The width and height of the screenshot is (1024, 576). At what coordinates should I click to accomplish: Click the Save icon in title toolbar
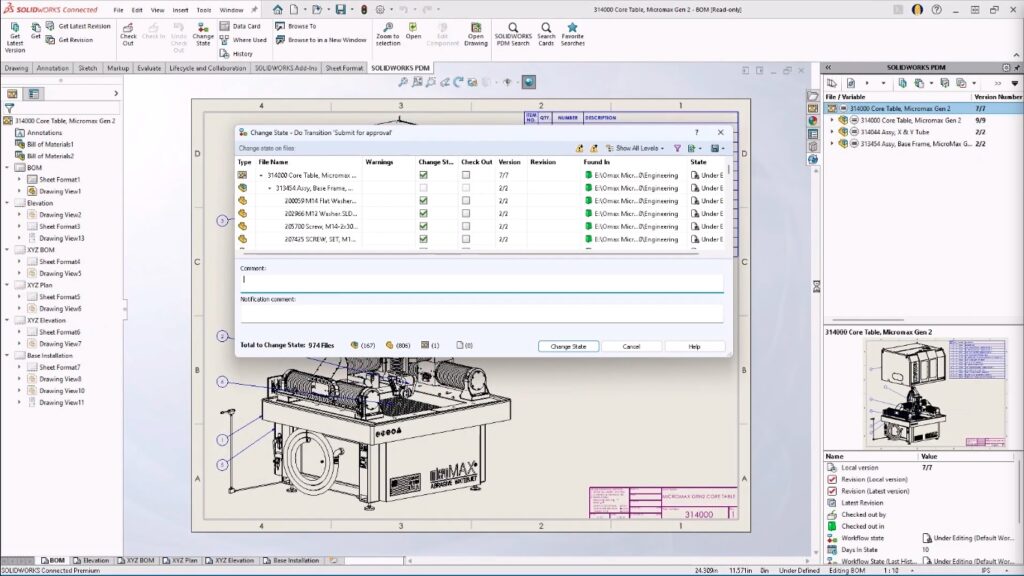340,10
